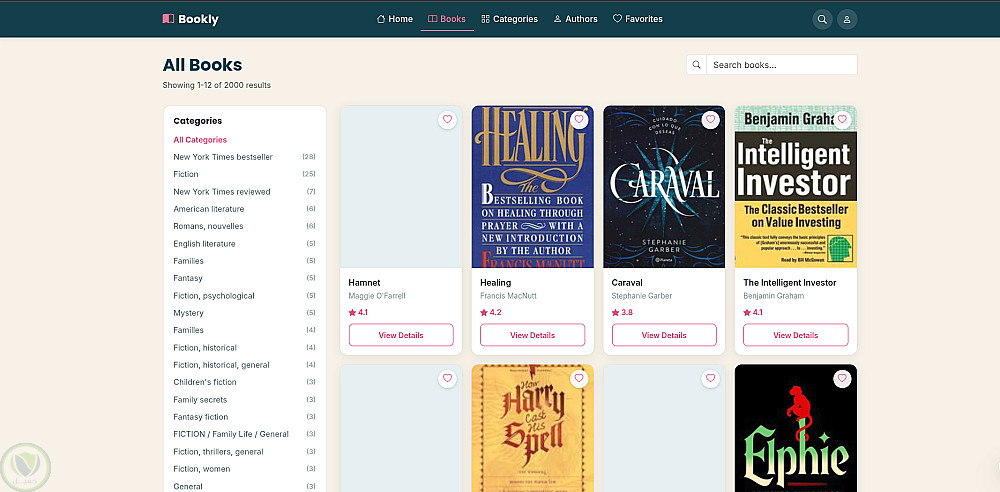Open the Authors nav item
The width and height of the screenshot is (1000, 492).
pos(575,19)
